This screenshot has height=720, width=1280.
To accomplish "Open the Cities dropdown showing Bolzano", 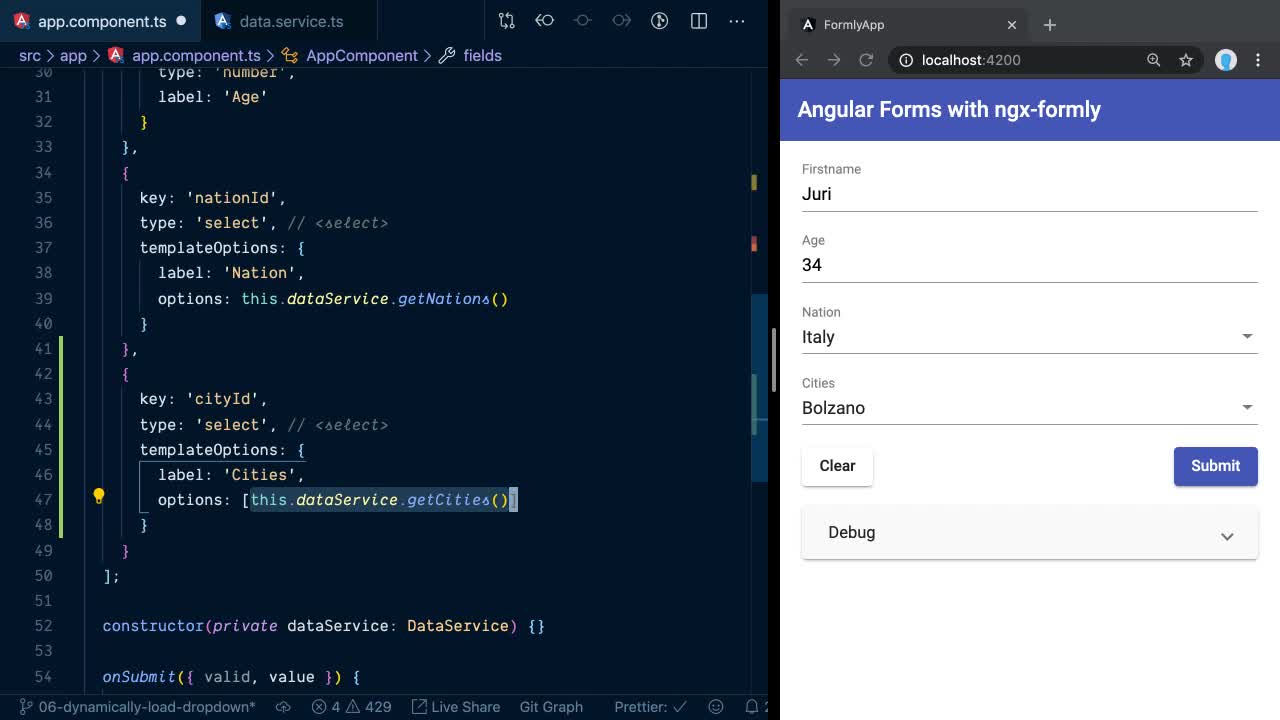I will [x=1028, y=408].
